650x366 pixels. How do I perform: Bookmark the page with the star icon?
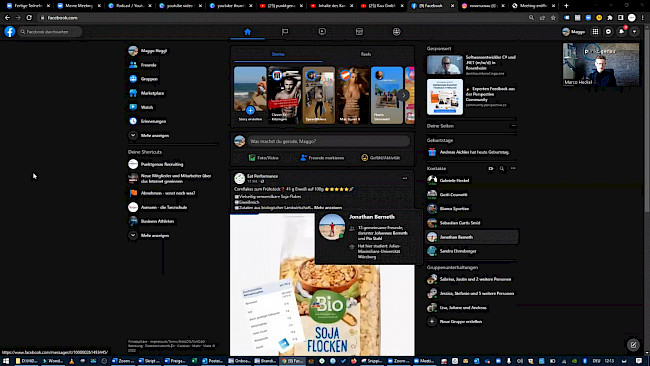coord(553,18)
